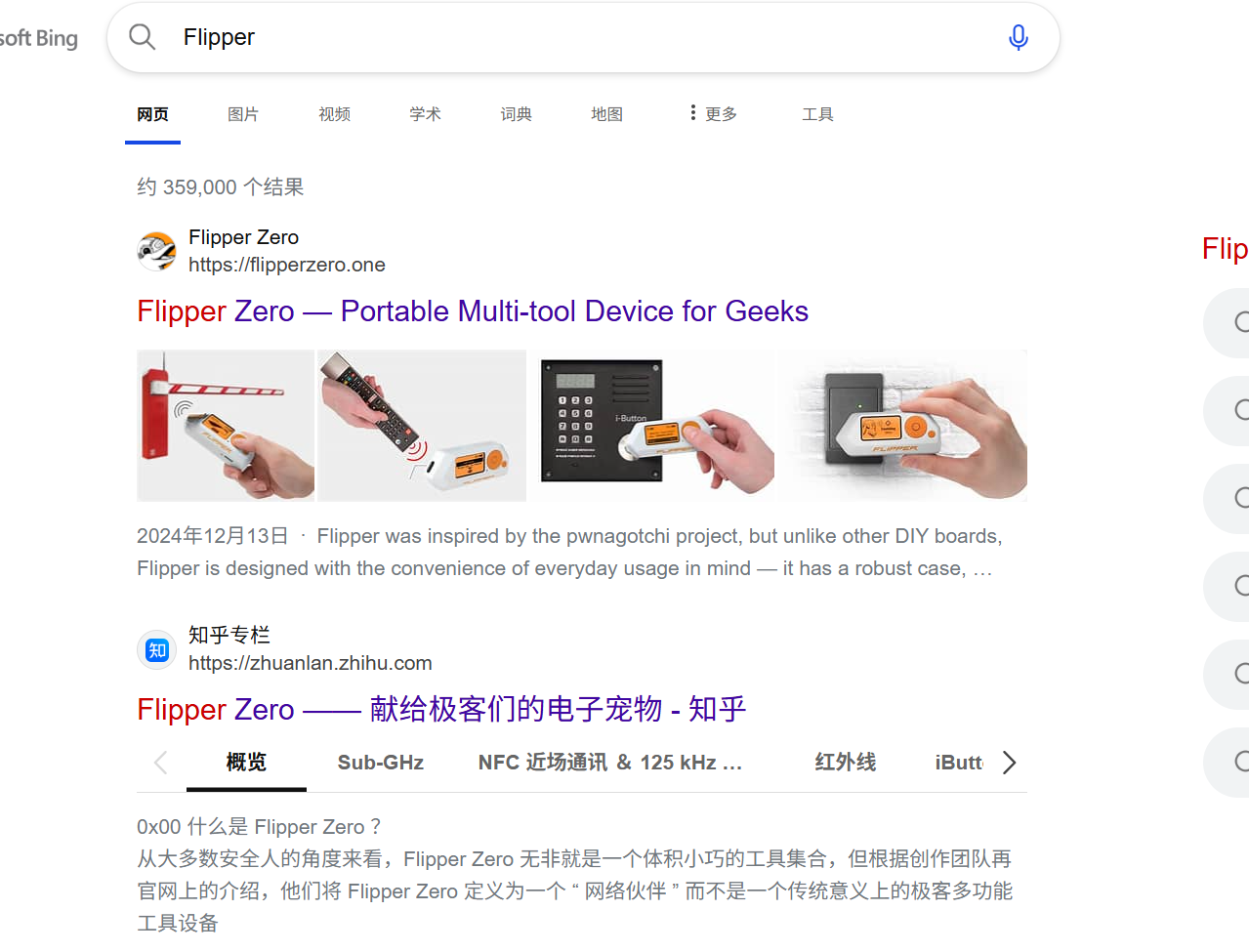Open the 工具 menu
Screen dimensions: 1249x952
(x=817, y=114)
